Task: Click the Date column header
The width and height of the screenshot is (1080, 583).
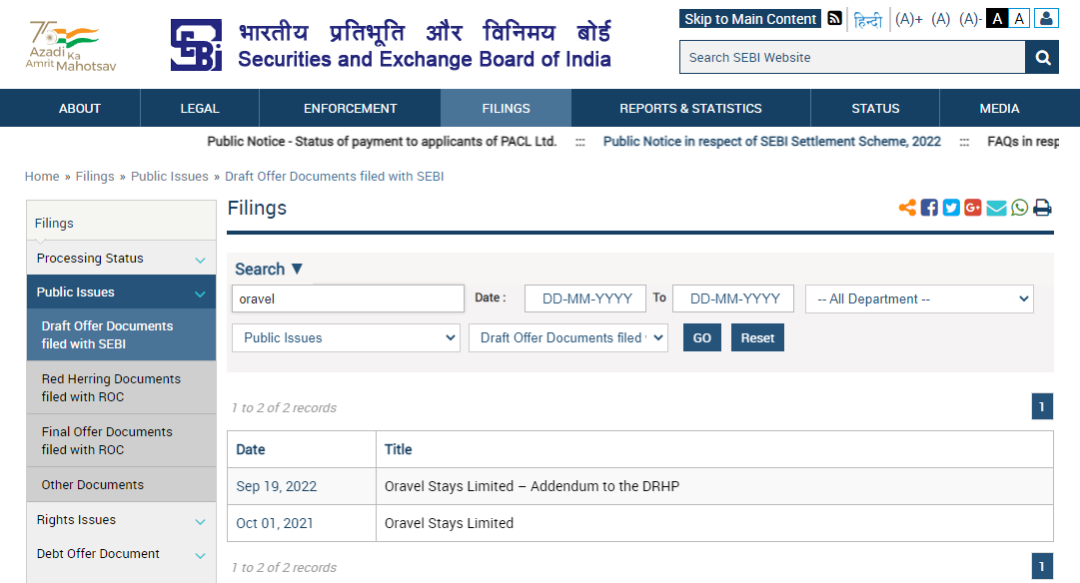Action: click(251, 449)
